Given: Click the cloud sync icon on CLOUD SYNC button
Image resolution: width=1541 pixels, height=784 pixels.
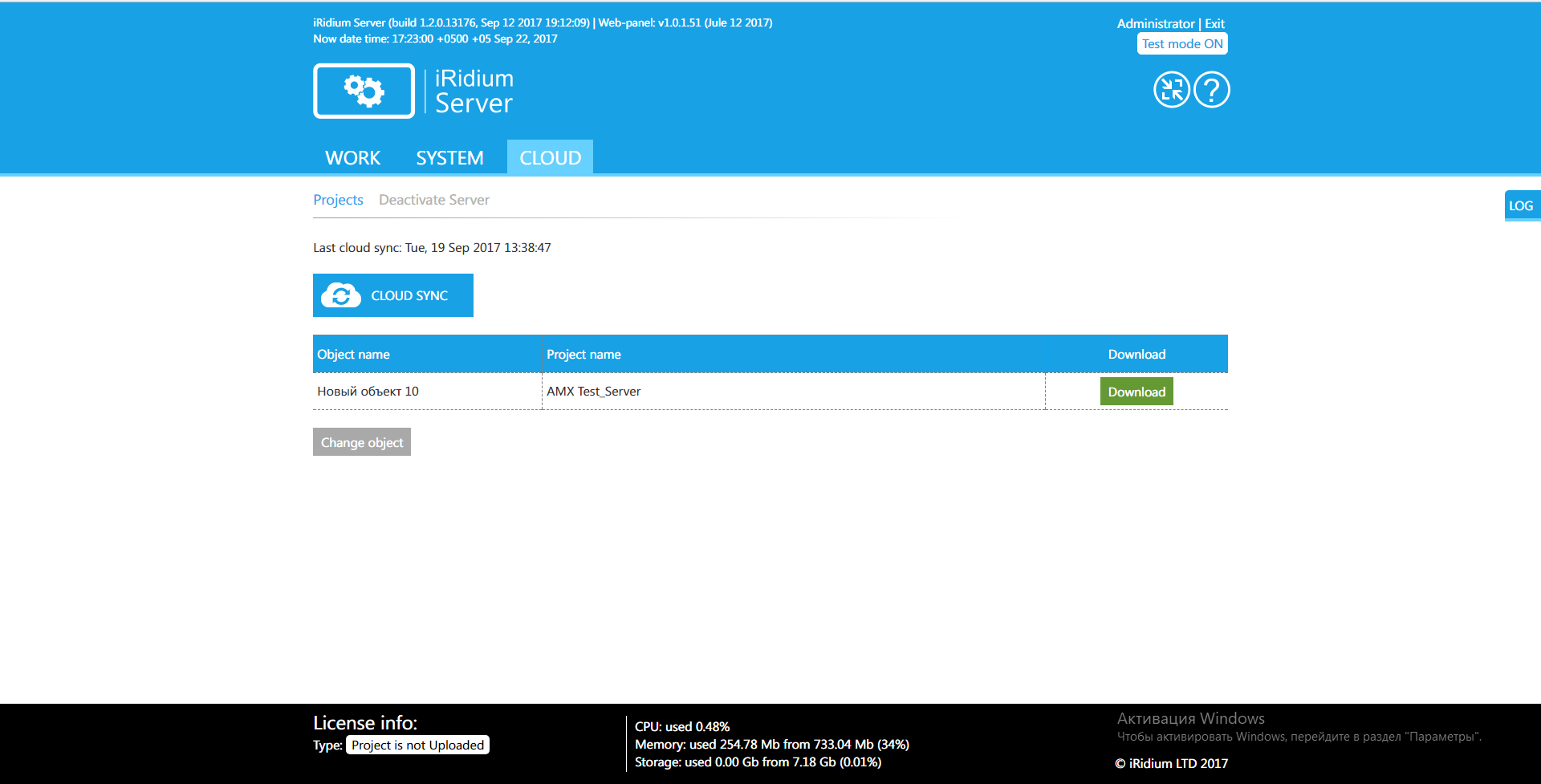Looking at the screenshot, I should (340, 295).
